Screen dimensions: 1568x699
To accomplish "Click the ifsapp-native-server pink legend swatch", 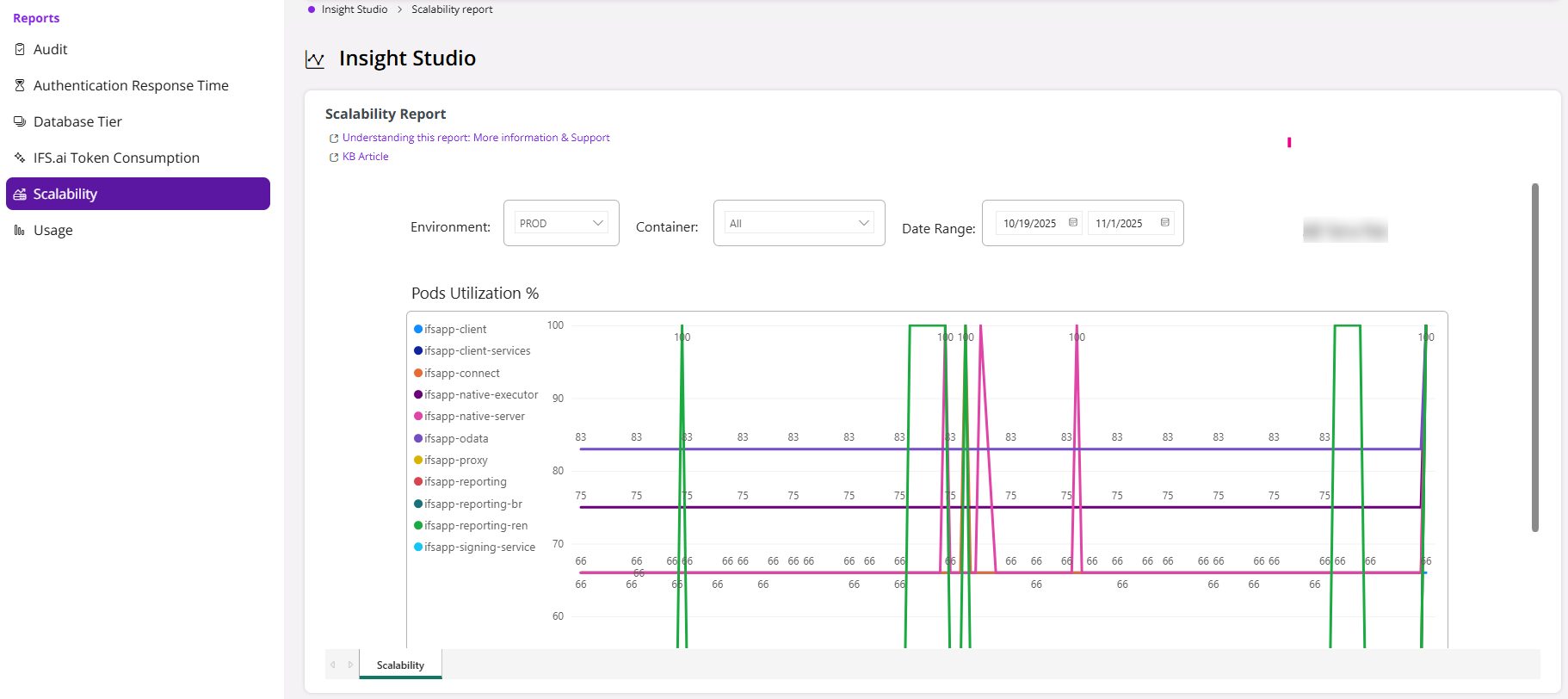I will 418,417.
